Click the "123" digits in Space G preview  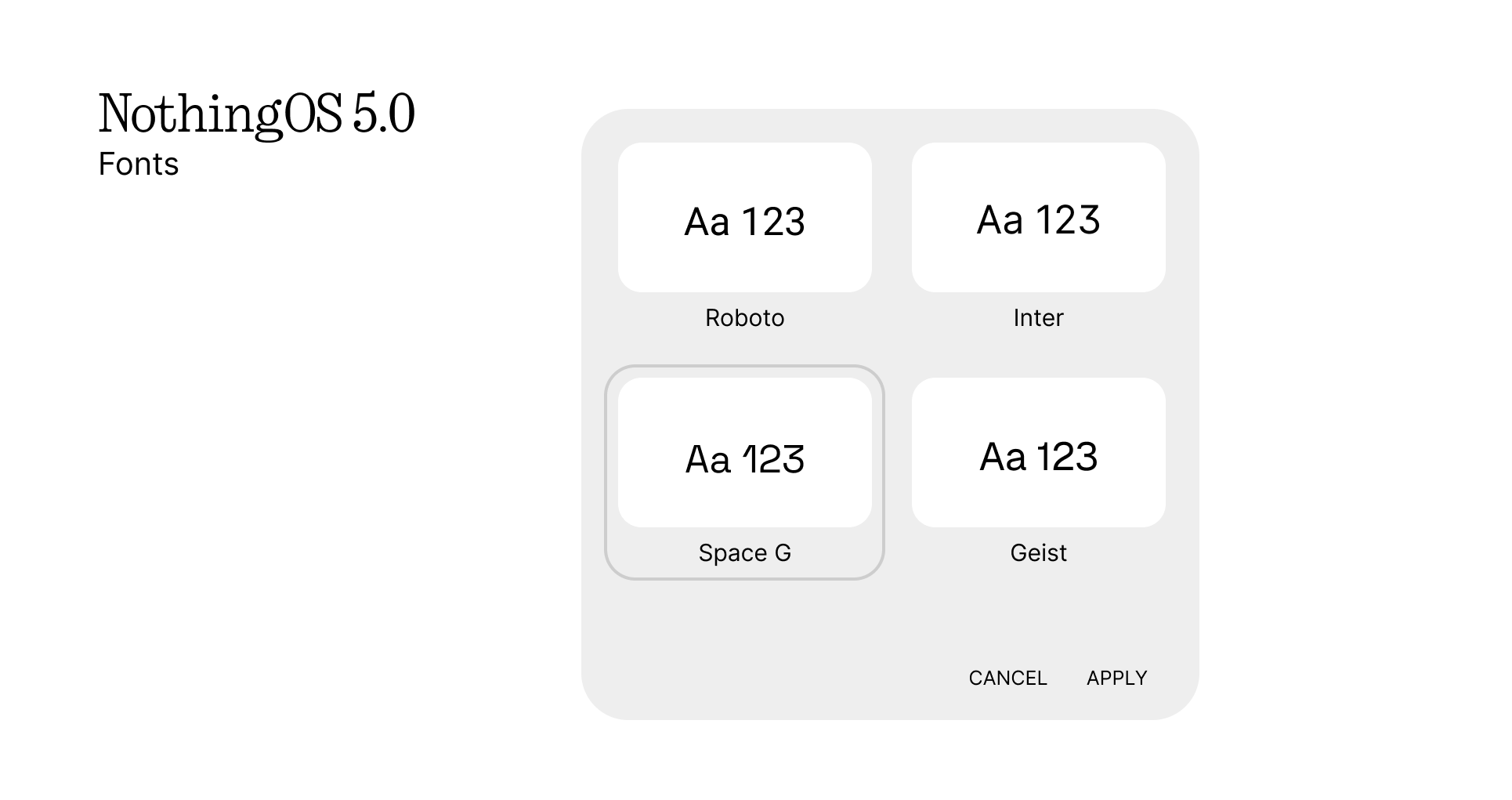[773, 459]
